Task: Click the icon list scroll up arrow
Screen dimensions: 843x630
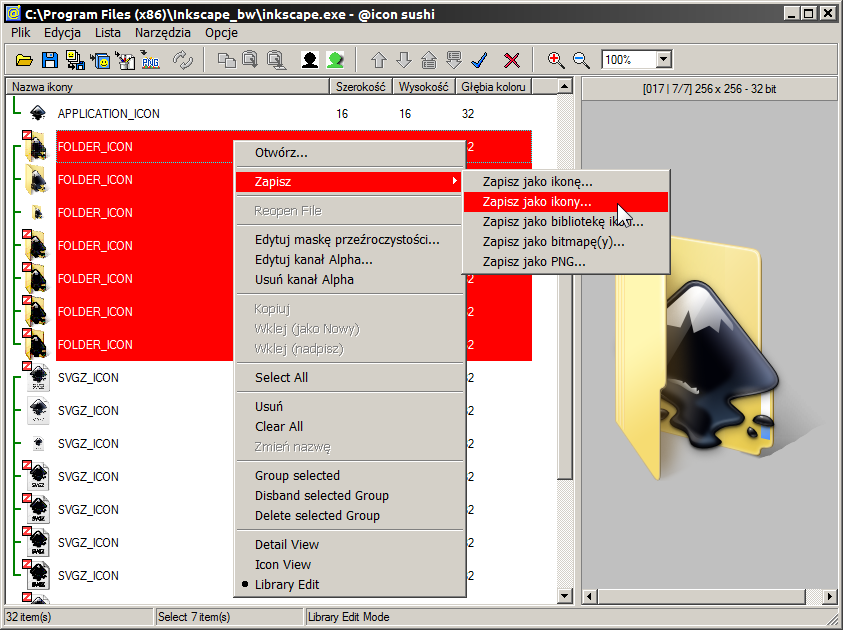Action: click(x=565, y=86)
